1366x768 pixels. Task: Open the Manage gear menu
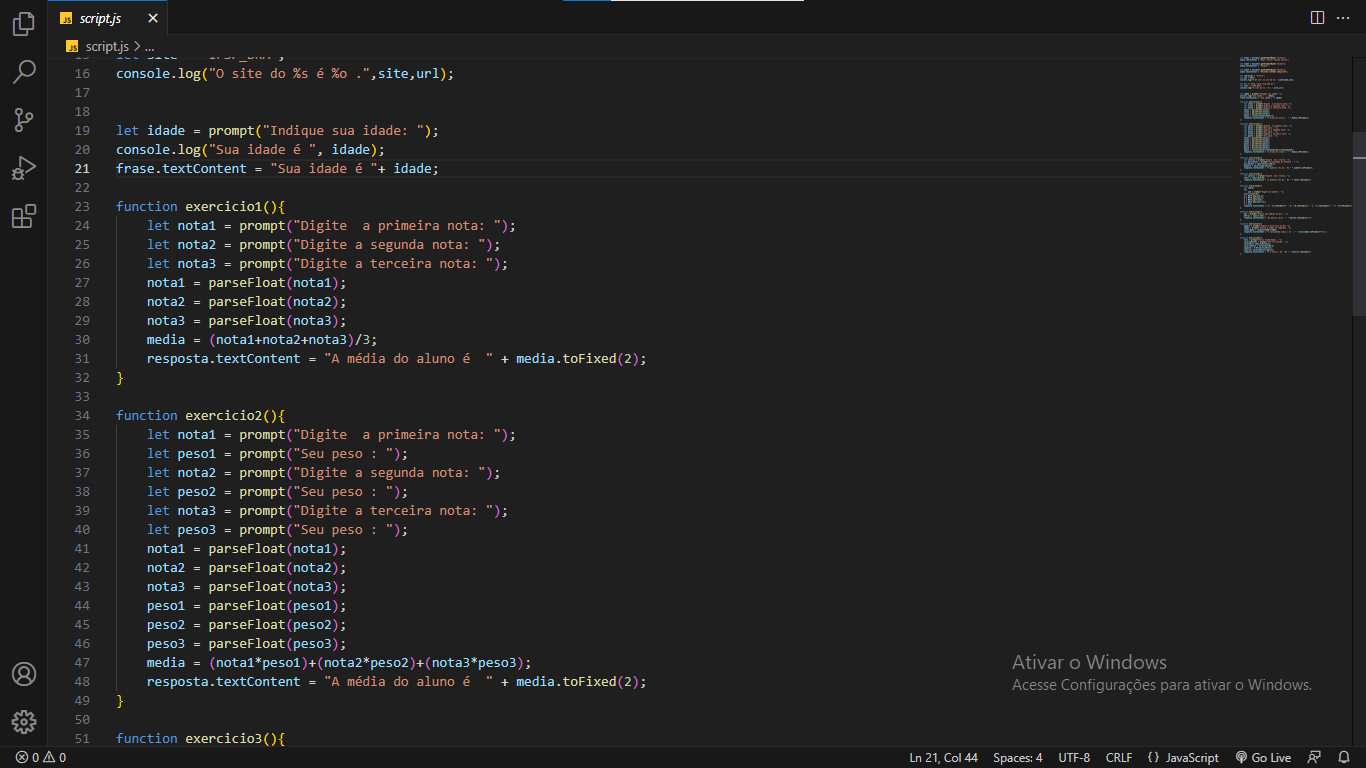pos(24,721)
